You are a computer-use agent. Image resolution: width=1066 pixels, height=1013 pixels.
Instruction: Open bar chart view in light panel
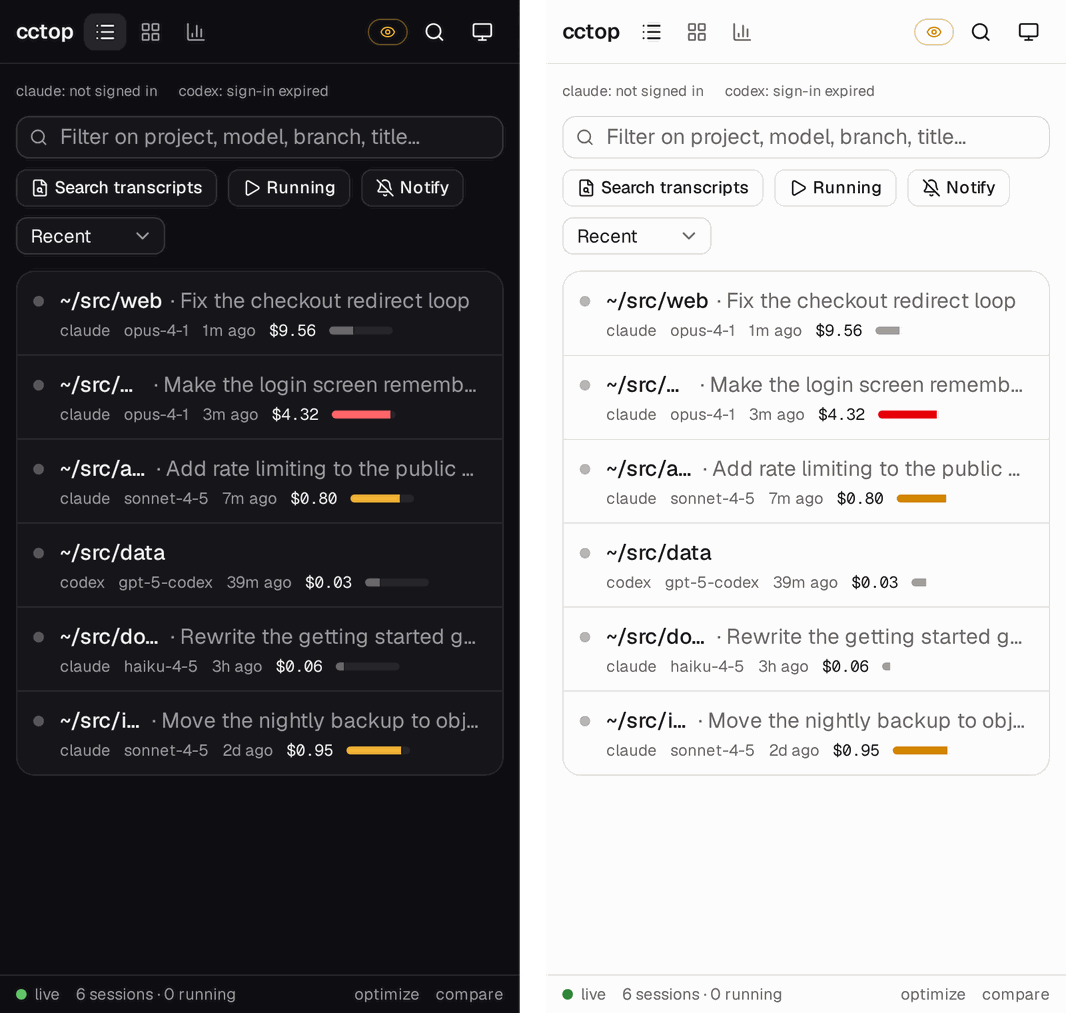point(742,32)
